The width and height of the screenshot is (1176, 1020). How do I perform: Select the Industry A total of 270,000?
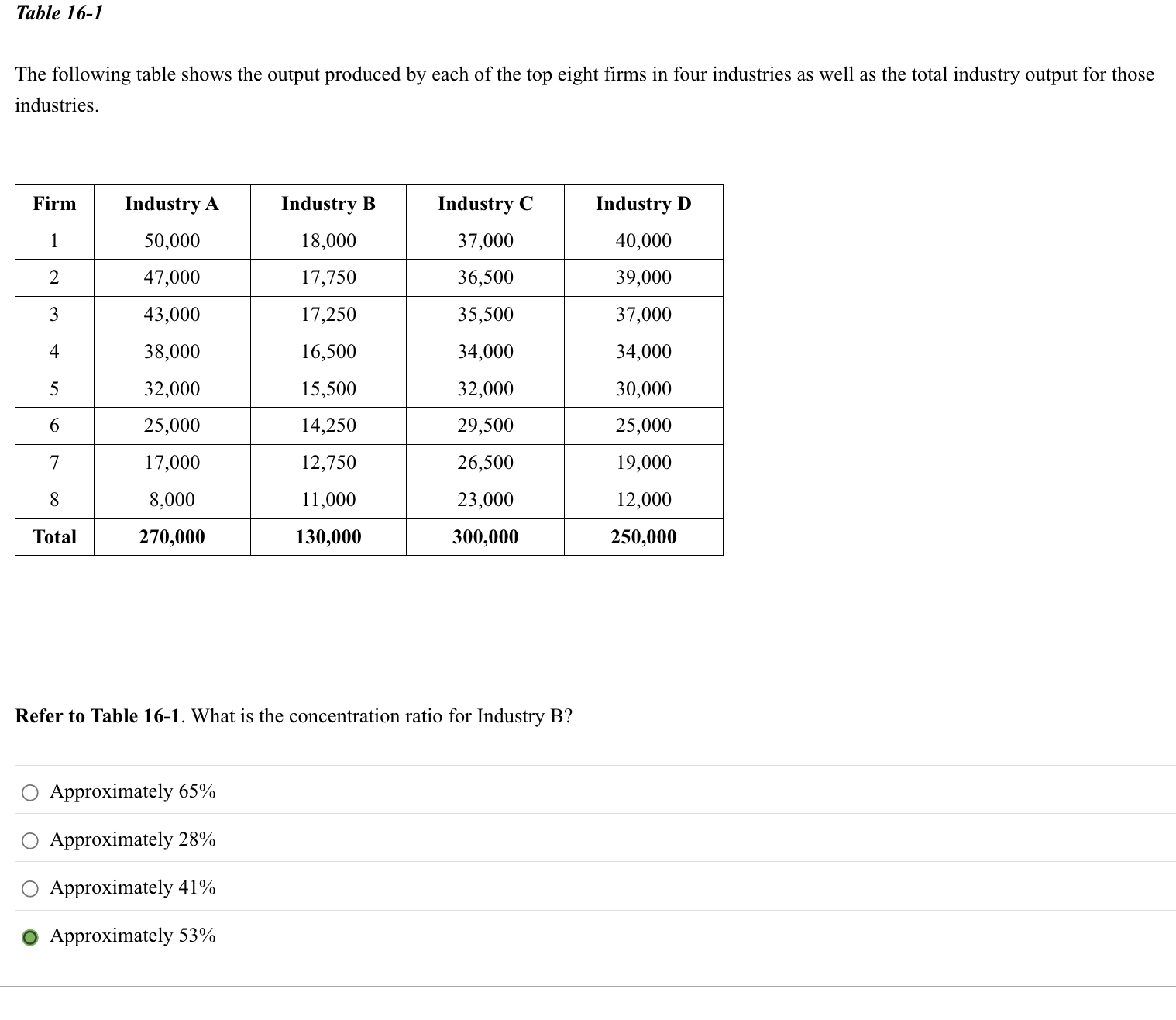coord(171,536)
